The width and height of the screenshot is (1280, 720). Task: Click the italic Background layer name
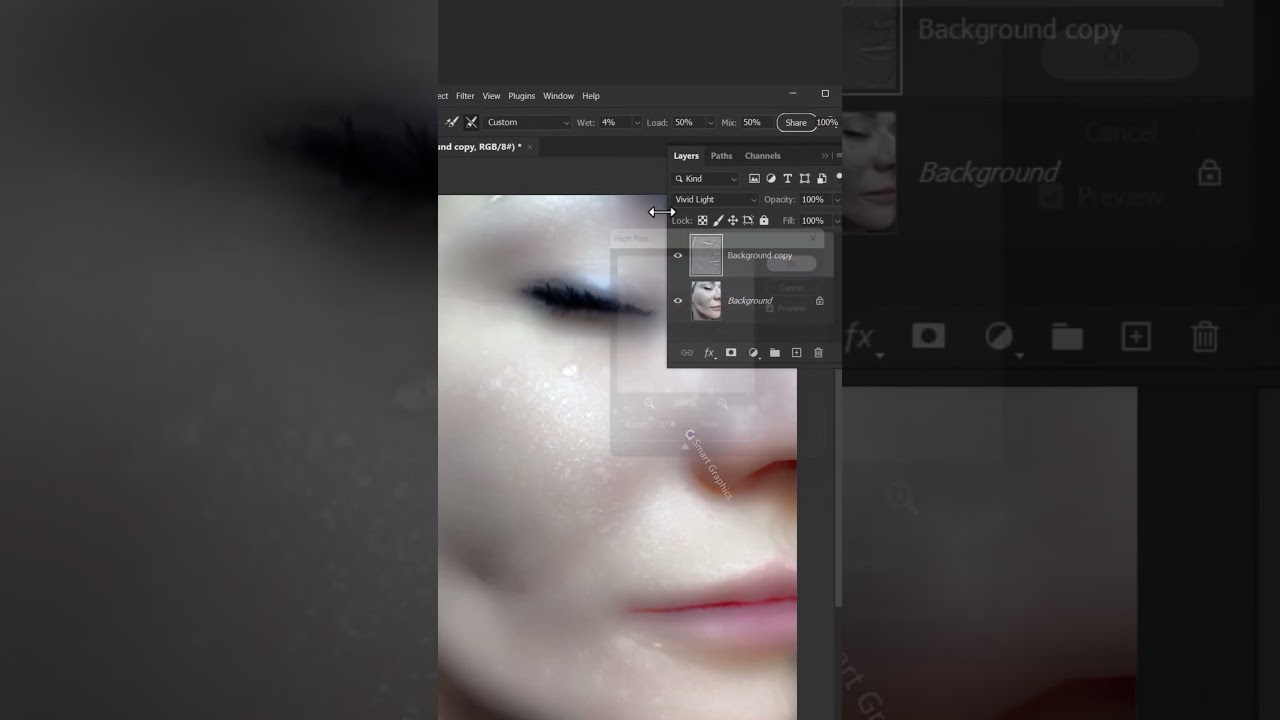click(x=750, y=301)
